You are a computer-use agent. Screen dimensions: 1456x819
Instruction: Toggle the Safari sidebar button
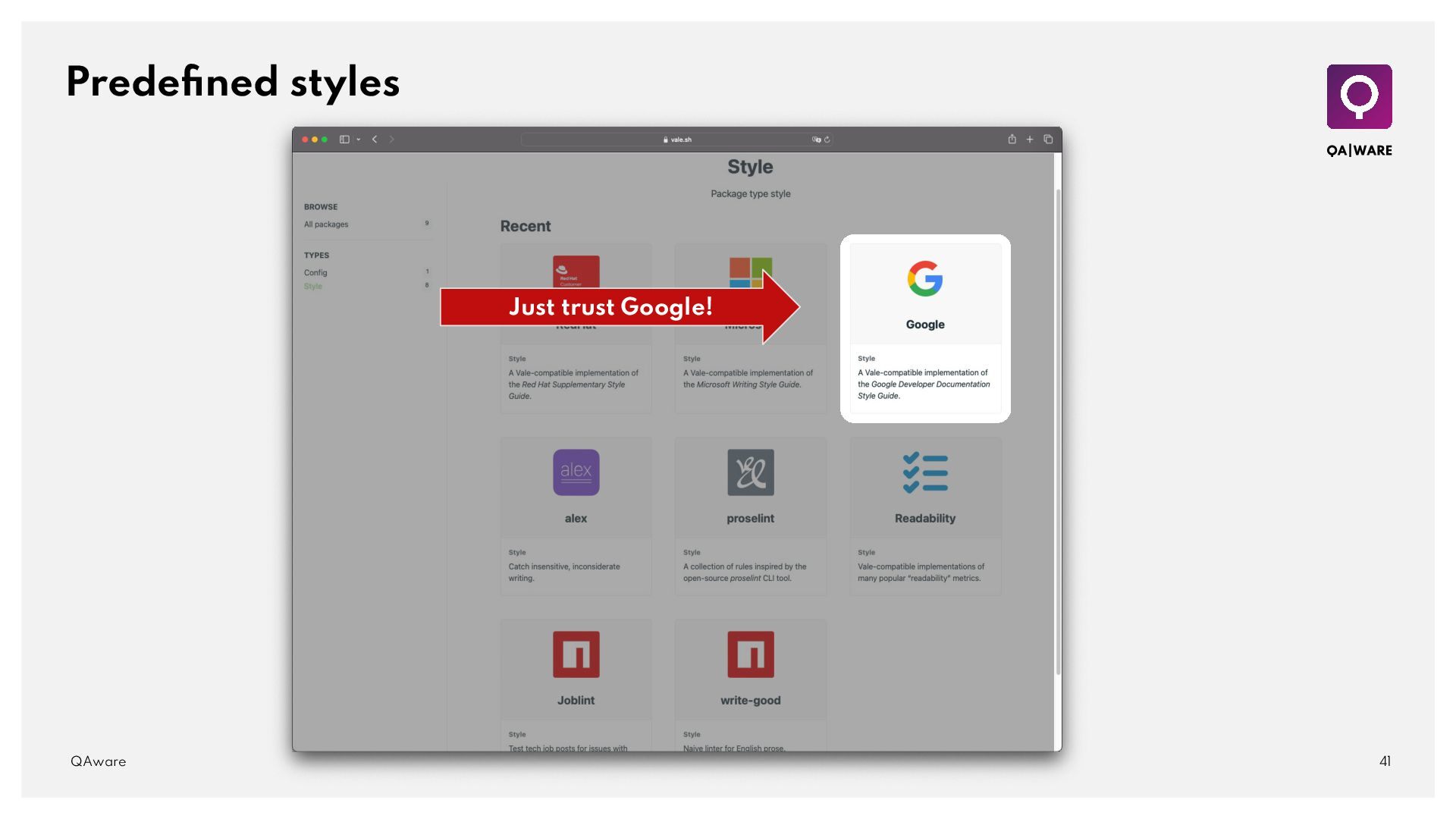pos(344,140)
